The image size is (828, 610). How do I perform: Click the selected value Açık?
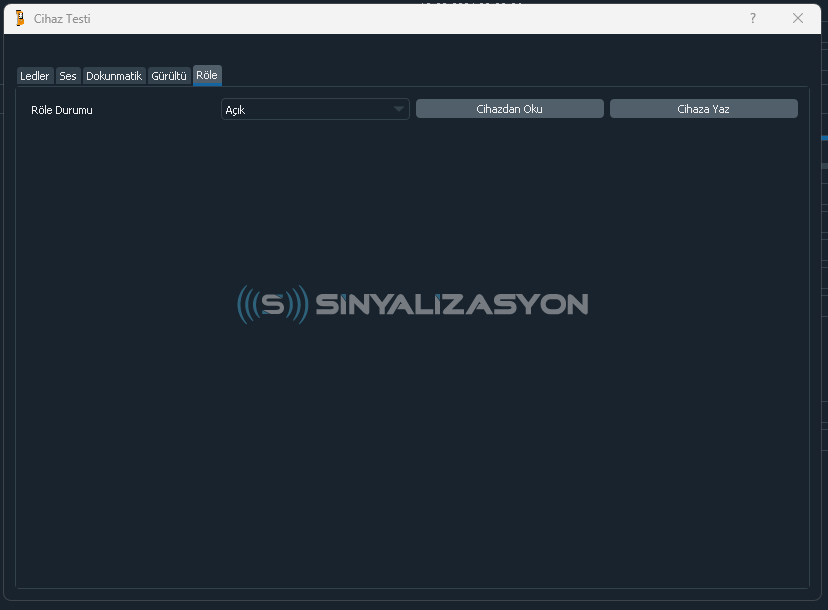[236, 110]
